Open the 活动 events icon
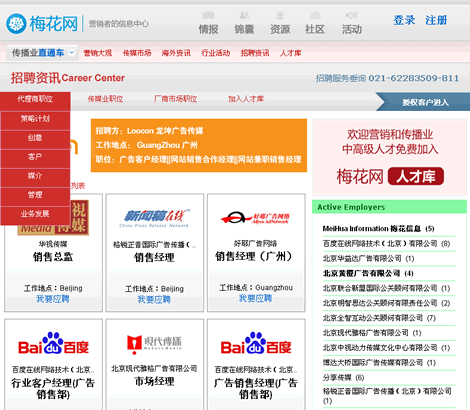 pos(352,15)
